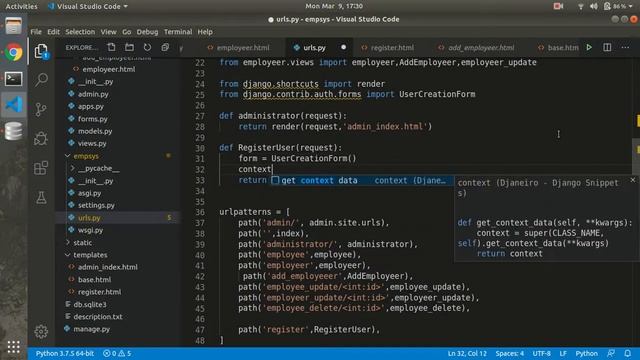Screen dimensions: 640x360
Task: Refresh the Explorer tree
Action: click(x=147, y=47)
